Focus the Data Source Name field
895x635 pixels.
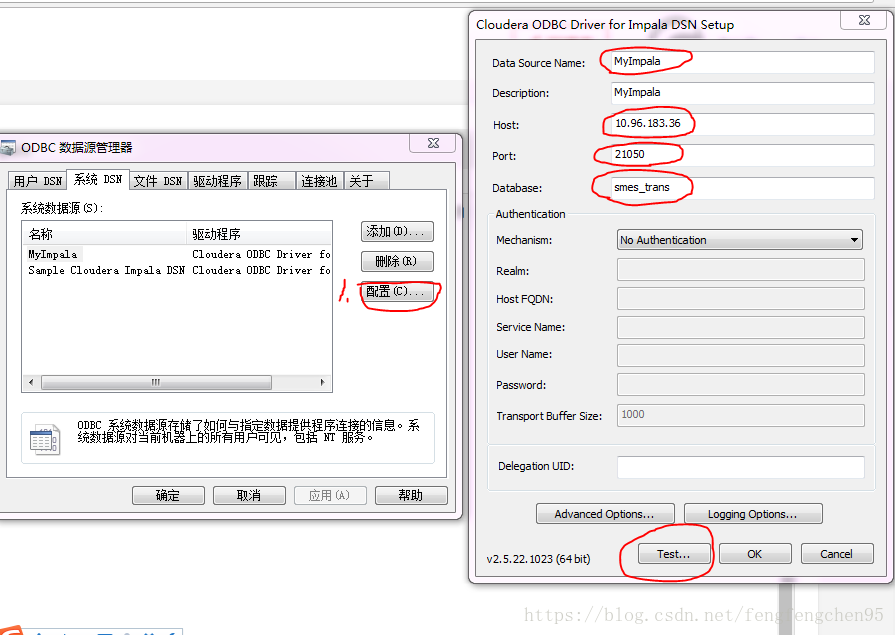pos(742,62)
